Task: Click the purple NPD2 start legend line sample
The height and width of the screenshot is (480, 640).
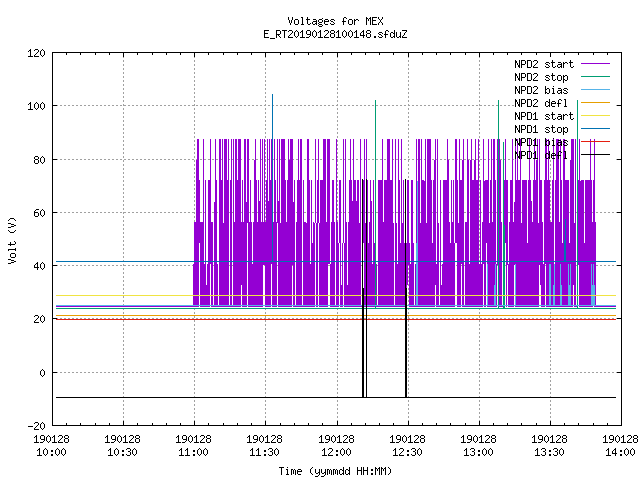Action: click(x=595, y=64)
